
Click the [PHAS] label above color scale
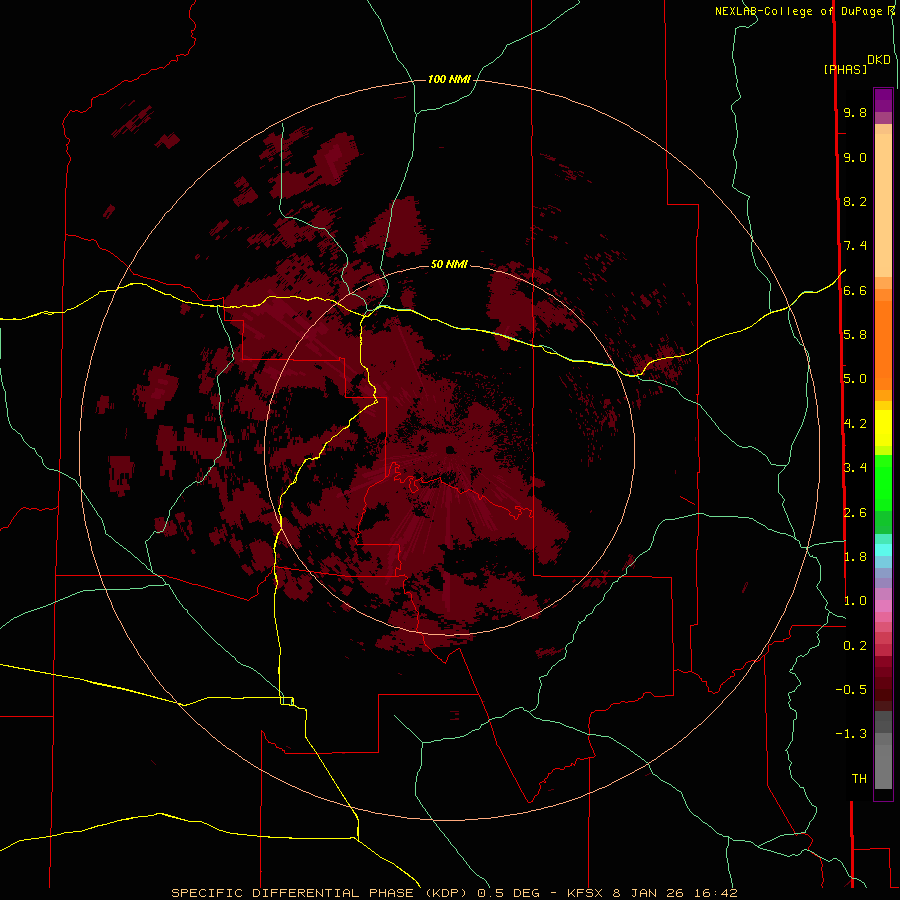pos(845,70)
